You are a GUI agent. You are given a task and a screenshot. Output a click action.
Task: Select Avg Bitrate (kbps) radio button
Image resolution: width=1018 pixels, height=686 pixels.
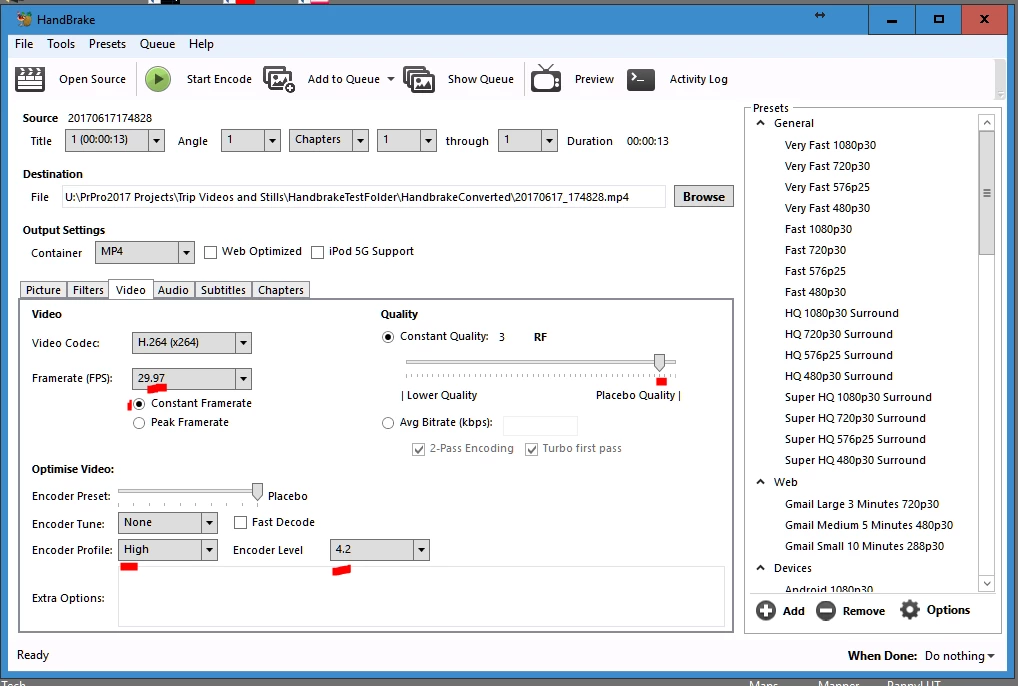[x=388, y=423]
